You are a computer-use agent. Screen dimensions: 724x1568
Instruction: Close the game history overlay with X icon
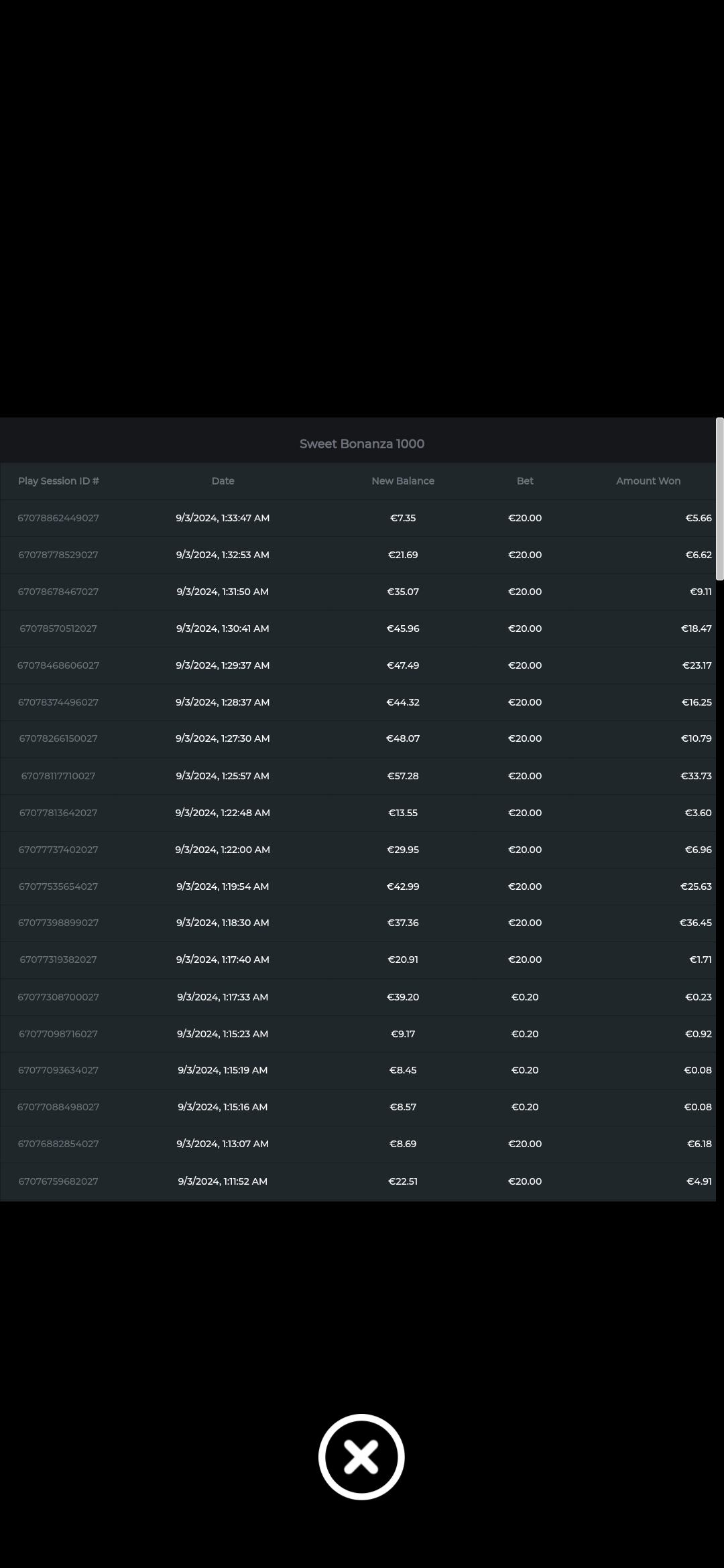click(361, 1457)
